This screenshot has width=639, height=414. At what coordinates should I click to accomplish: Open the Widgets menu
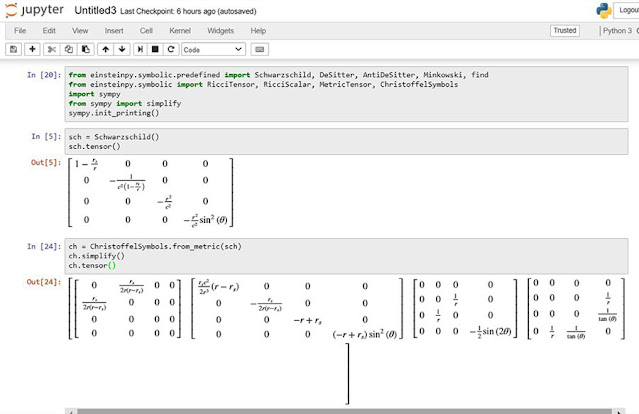pos(220,31)
